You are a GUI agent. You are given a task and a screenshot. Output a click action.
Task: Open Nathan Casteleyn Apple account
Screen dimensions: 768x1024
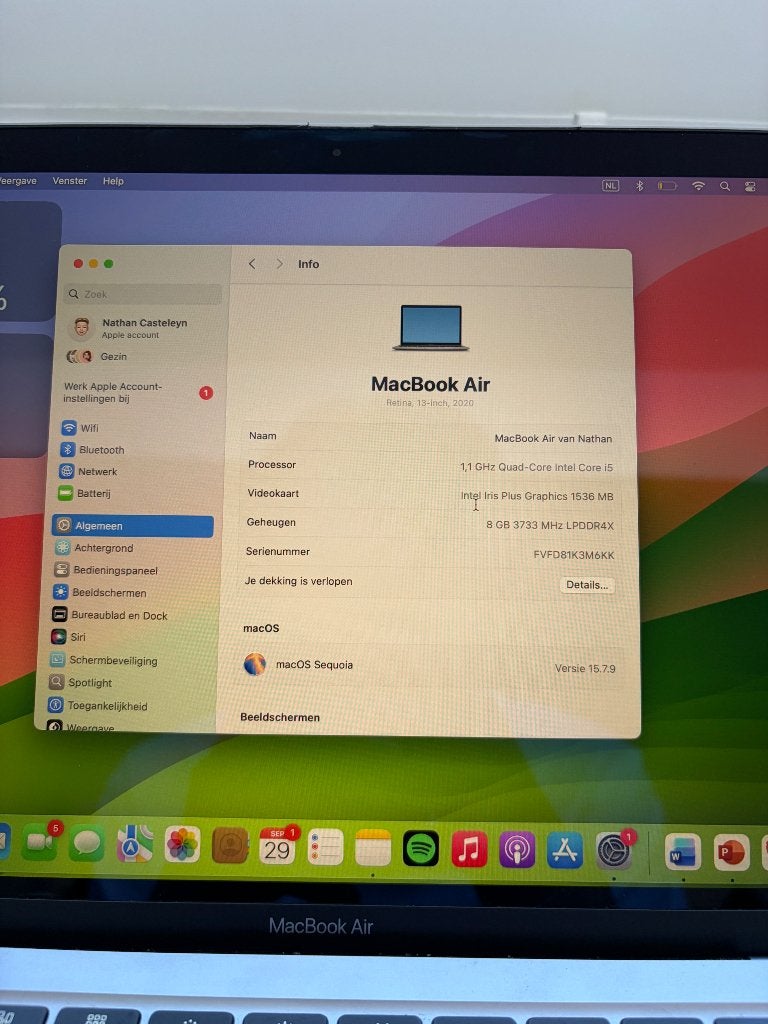129,328
